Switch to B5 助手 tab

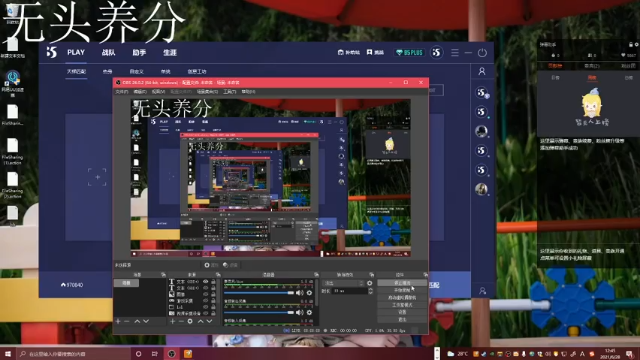coord(139,53)
